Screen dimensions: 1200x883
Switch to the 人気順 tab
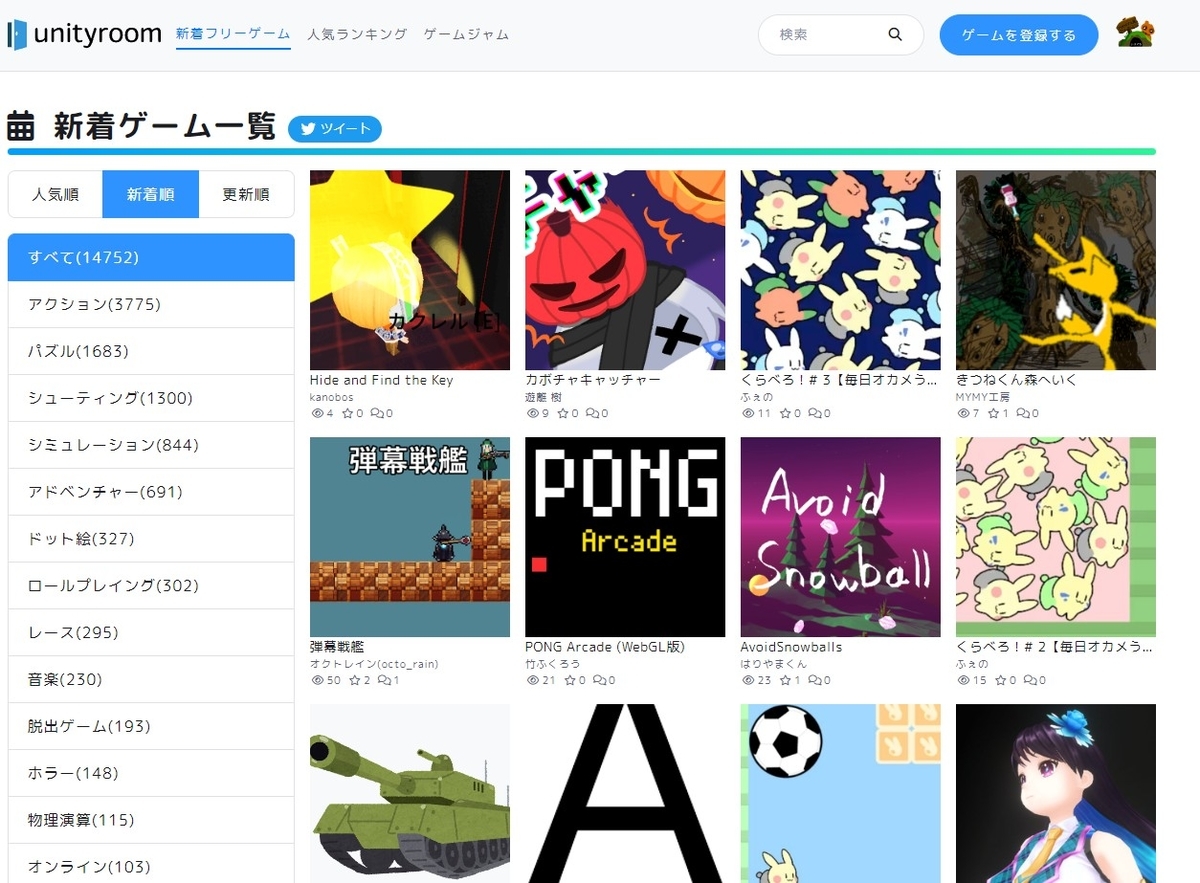point(55,194)
